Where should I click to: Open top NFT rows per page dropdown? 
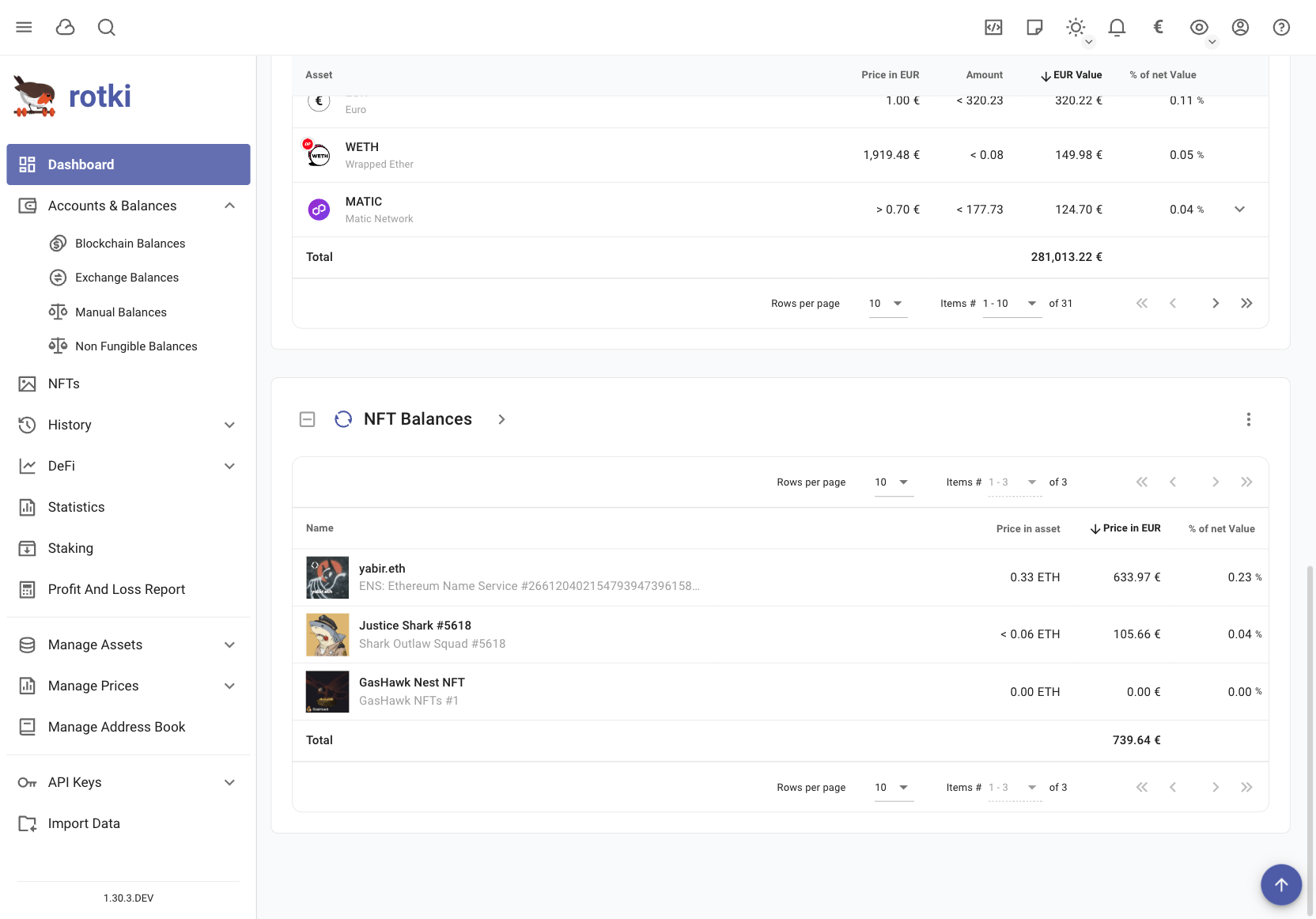894,482
